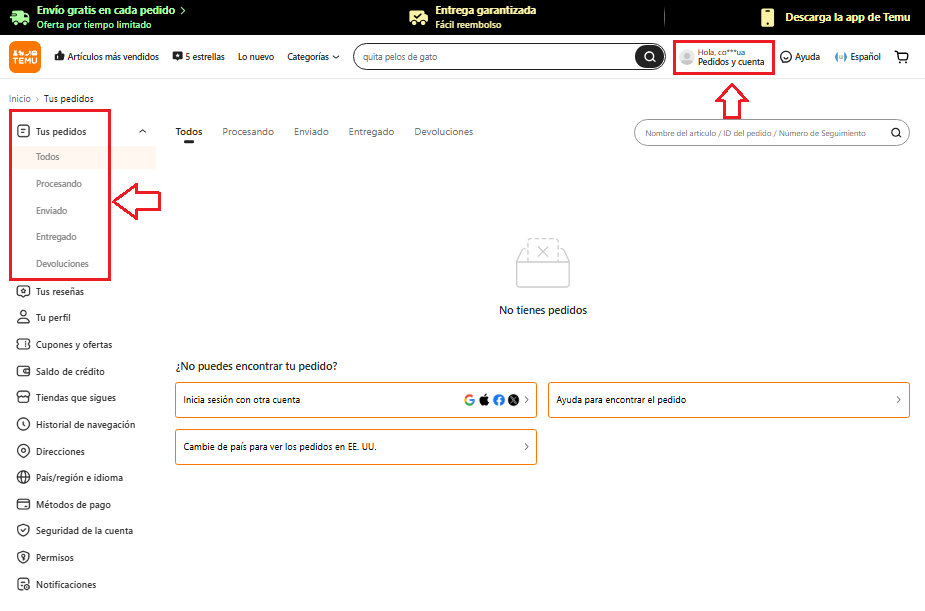Switch to the Procesando tab
This screenshot has height=611, width=925.
[248, 132]
